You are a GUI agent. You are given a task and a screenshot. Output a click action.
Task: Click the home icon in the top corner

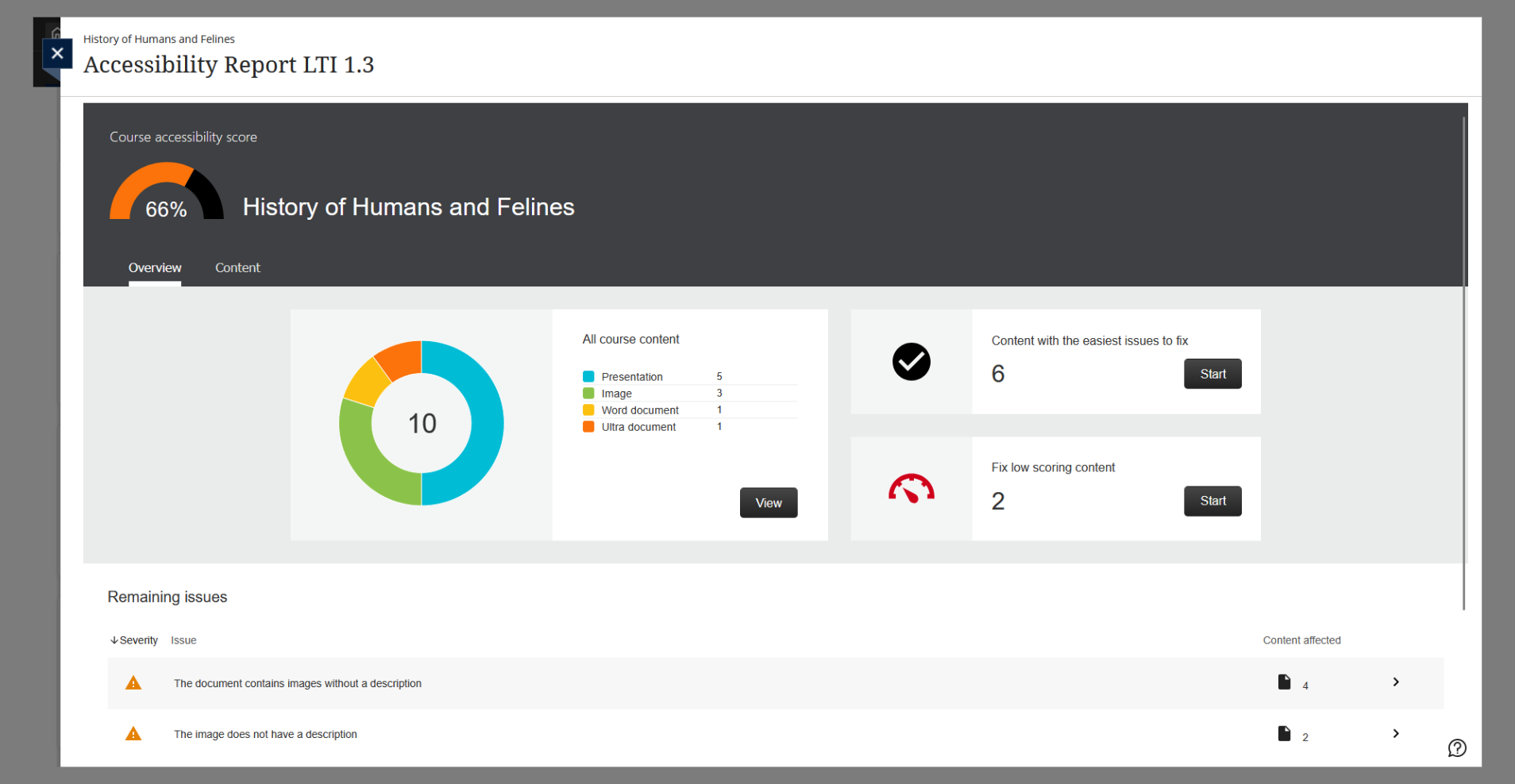coord(56,30)
